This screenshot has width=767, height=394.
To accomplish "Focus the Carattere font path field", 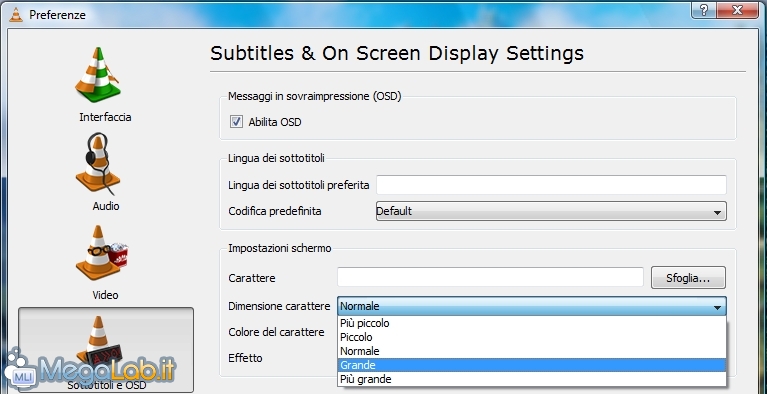I will coord(490,277).
